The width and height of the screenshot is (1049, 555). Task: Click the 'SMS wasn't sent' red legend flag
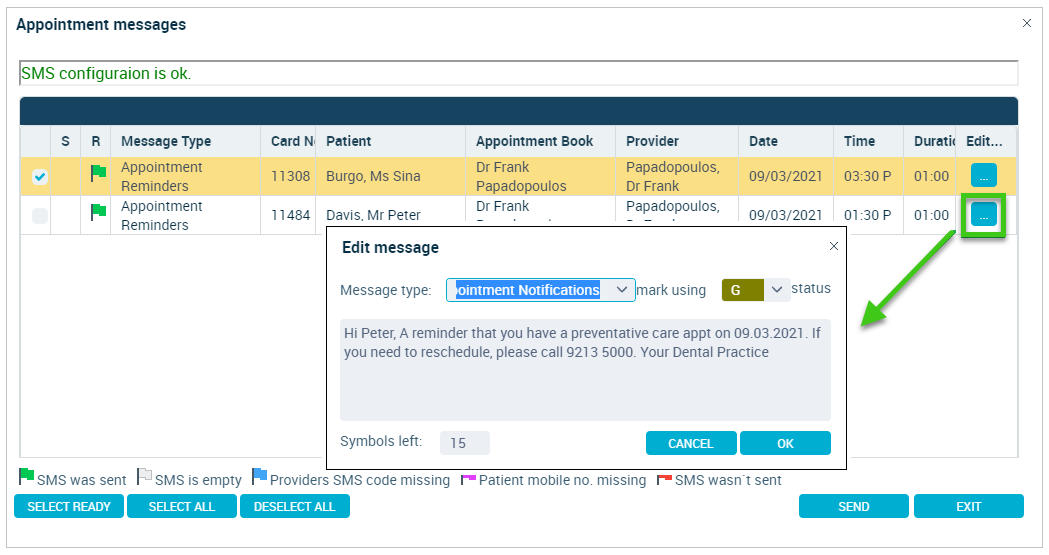click(x=664, y=479)
